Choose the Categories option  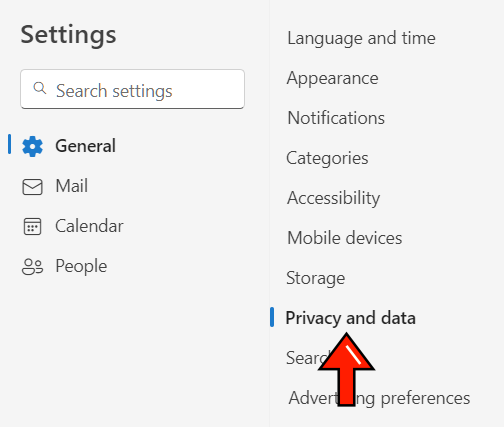coord(327,158)
